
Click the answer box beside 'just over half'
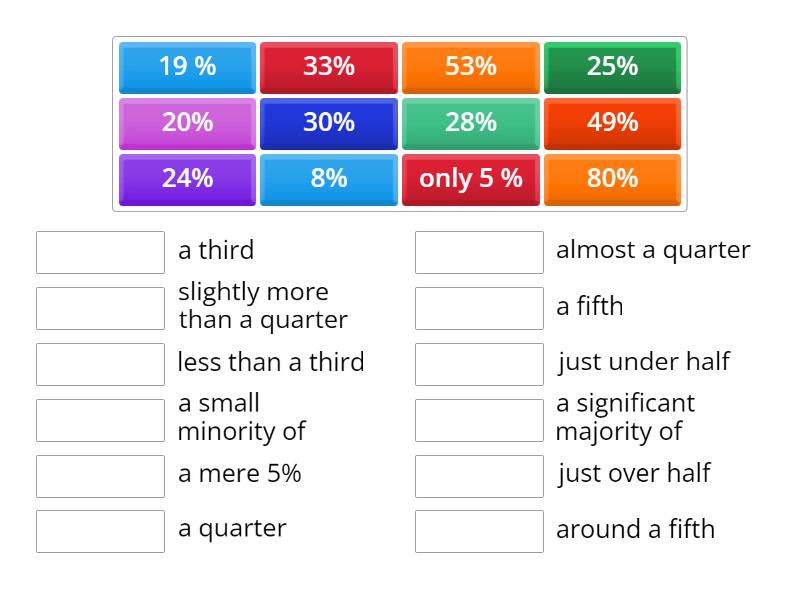[479, 475]
